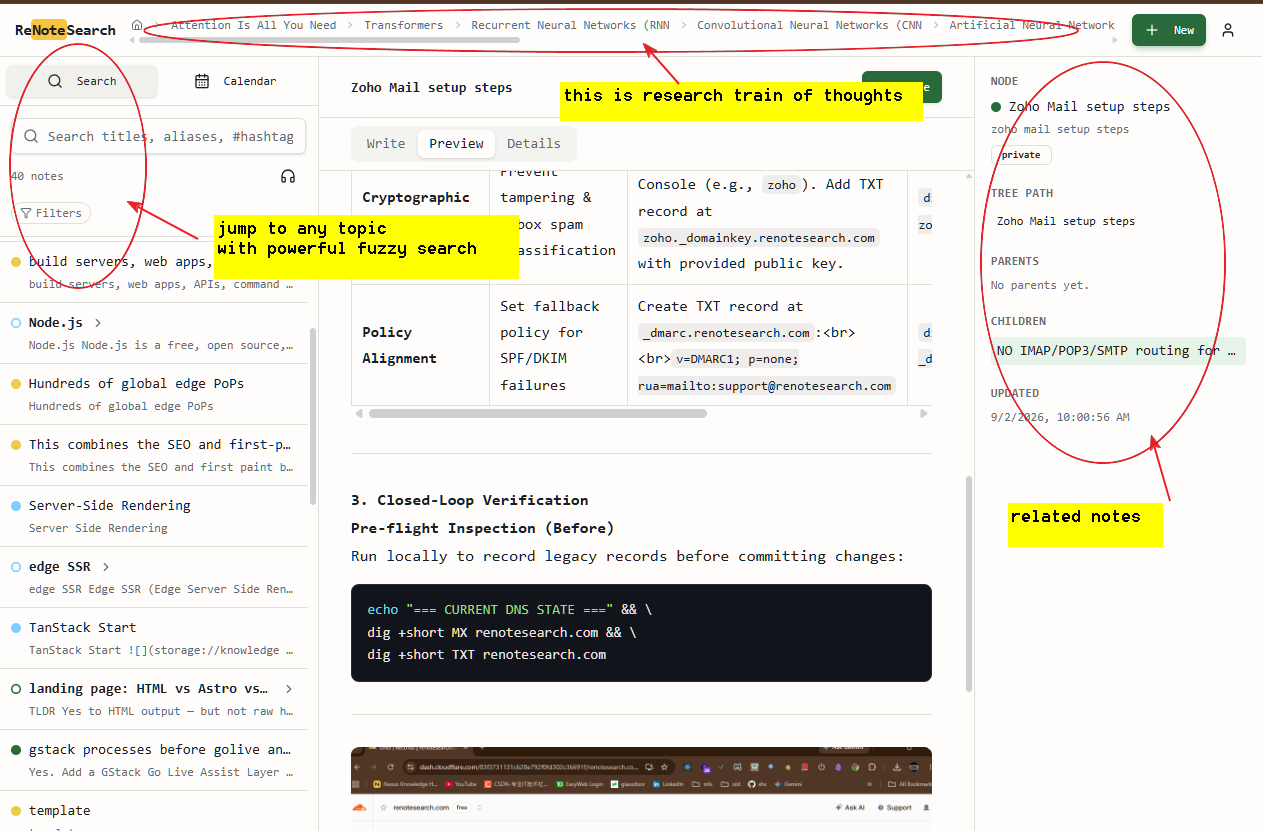1263x831 pixels.
Task: Click the ReNoteSearch logo
Action: click(x=66, y=30)
